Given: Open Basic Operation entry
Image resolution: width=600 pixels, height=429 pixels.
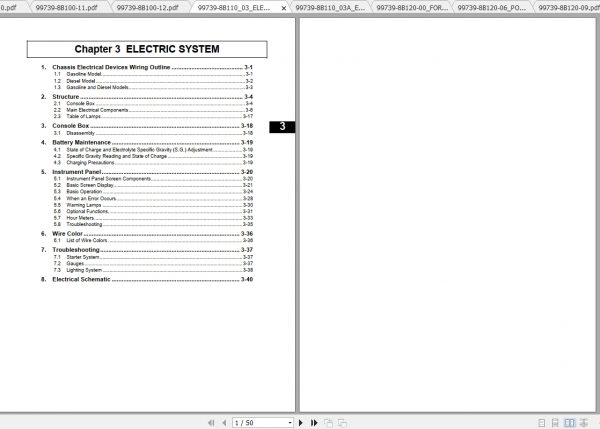Looking at the screenshot, I should 153,192.
